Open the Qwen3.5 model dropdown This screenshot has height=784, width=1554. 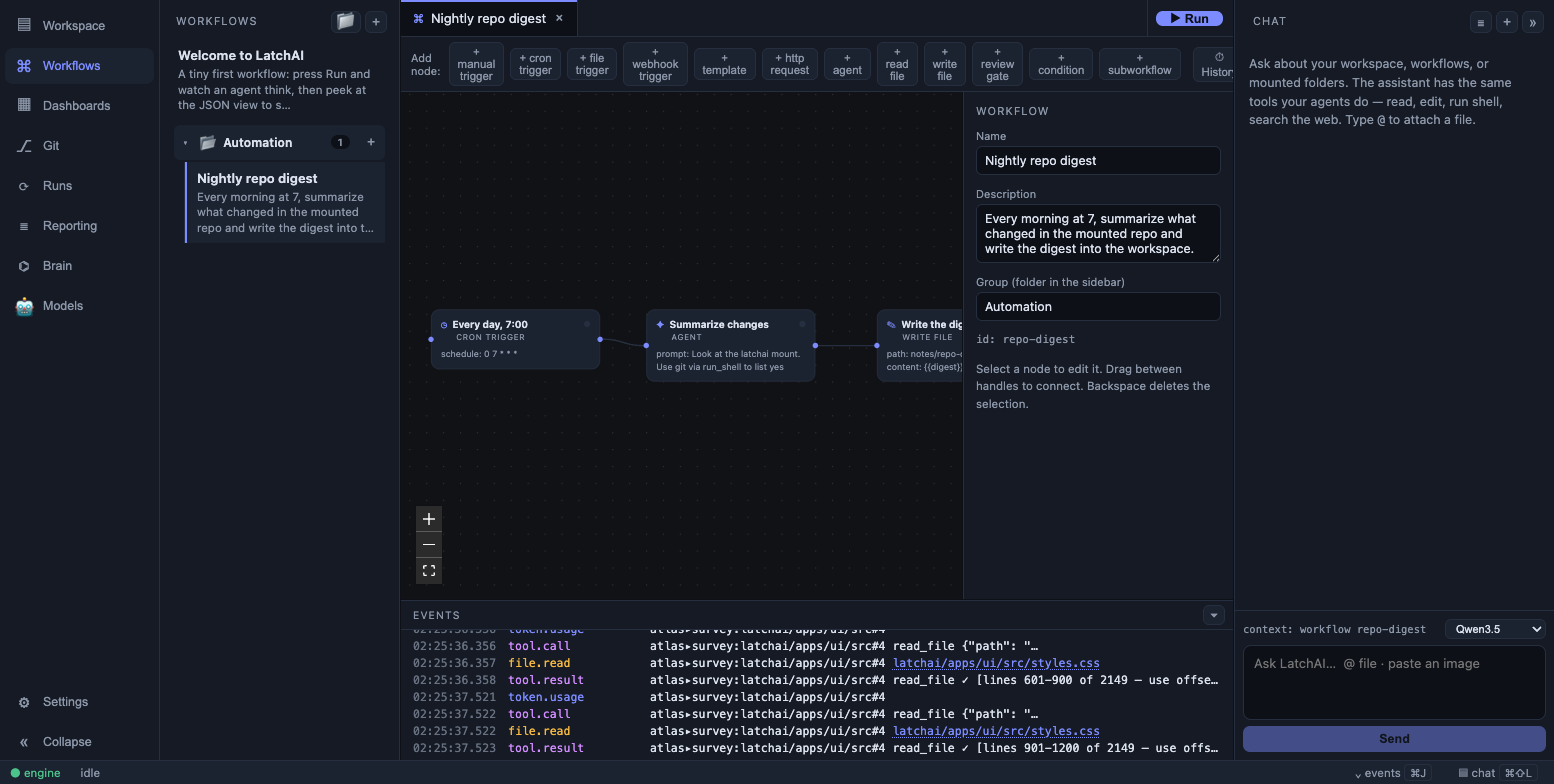[1495, 629]
